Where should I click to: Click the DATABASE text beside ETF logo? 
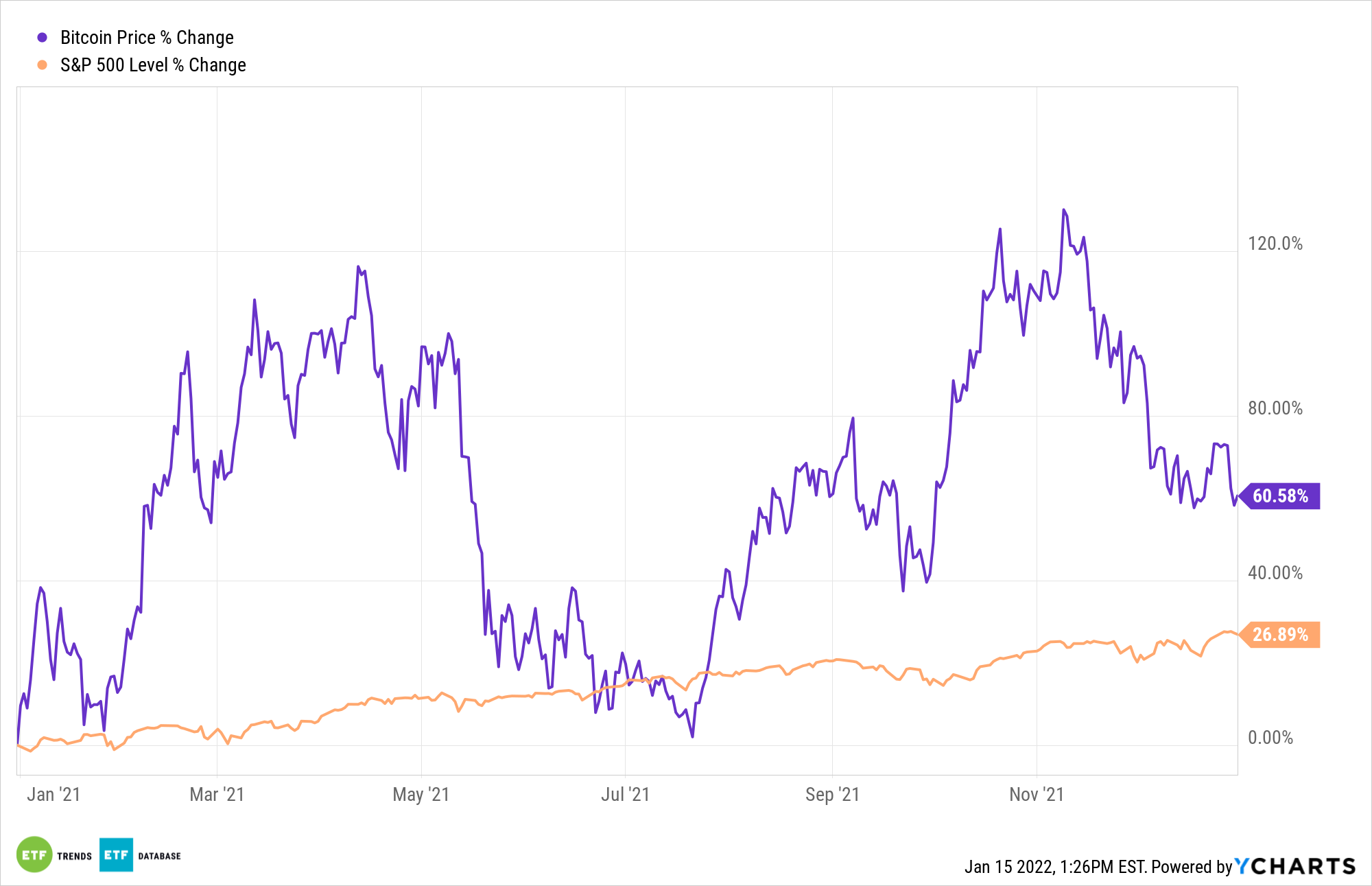(x=159, y=856)
